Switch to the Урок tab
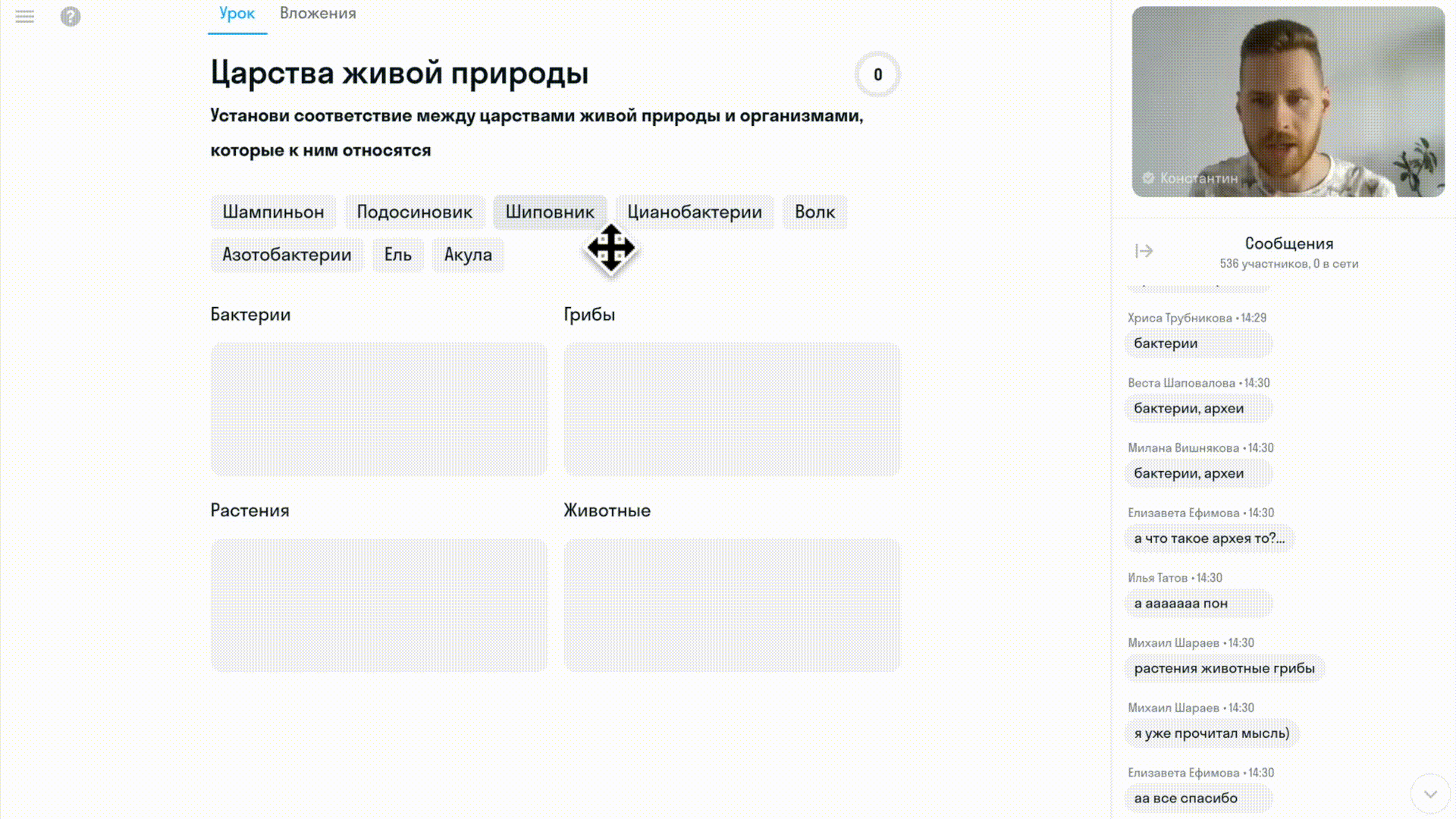This screenshot has height=819, width=1456. [x=237, y=14]
